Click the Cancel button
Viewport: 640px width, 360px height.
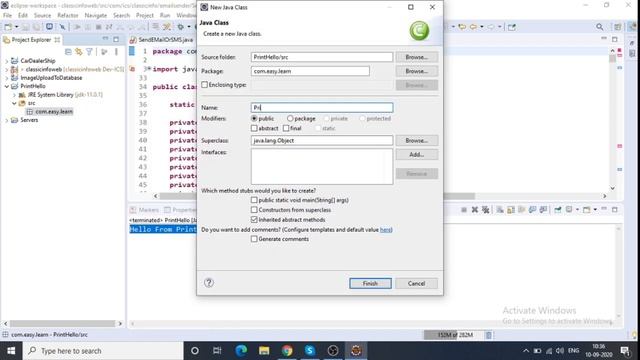click(416, 283)
